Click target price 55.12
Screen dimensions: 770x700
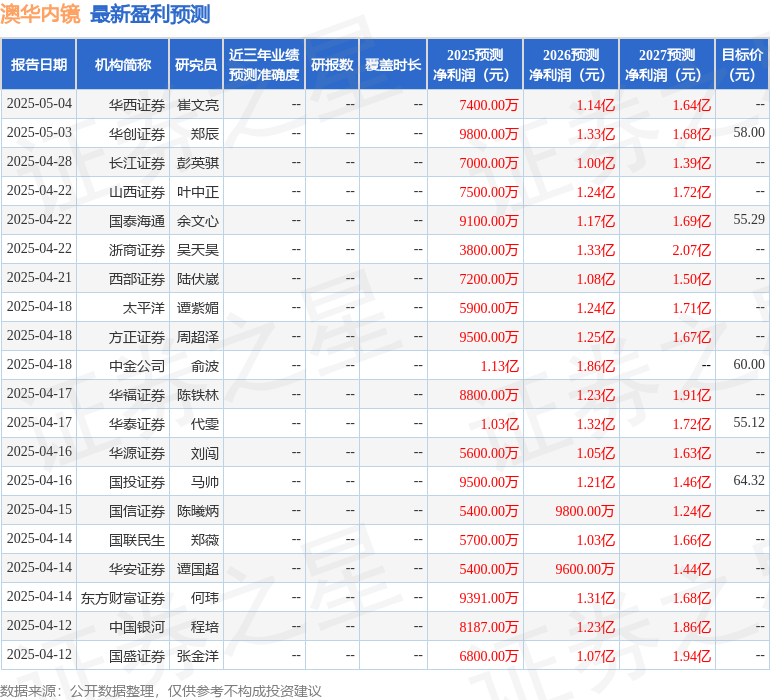tap(749, 422)
